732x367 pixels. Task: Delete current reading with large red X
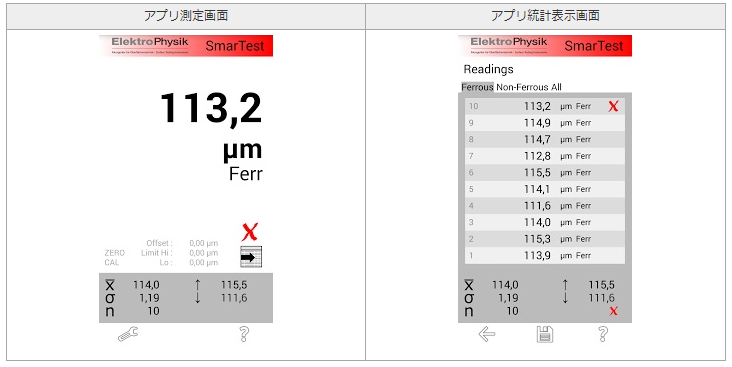point(250,232)
